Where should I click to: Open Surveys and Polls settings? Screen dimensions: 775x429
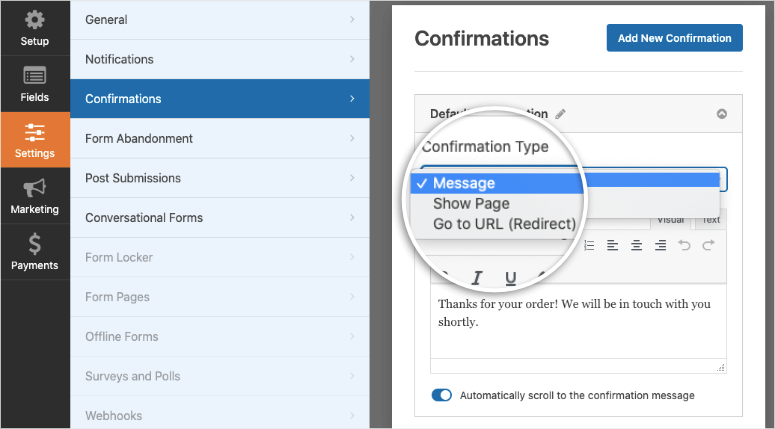tap(220, 376)
